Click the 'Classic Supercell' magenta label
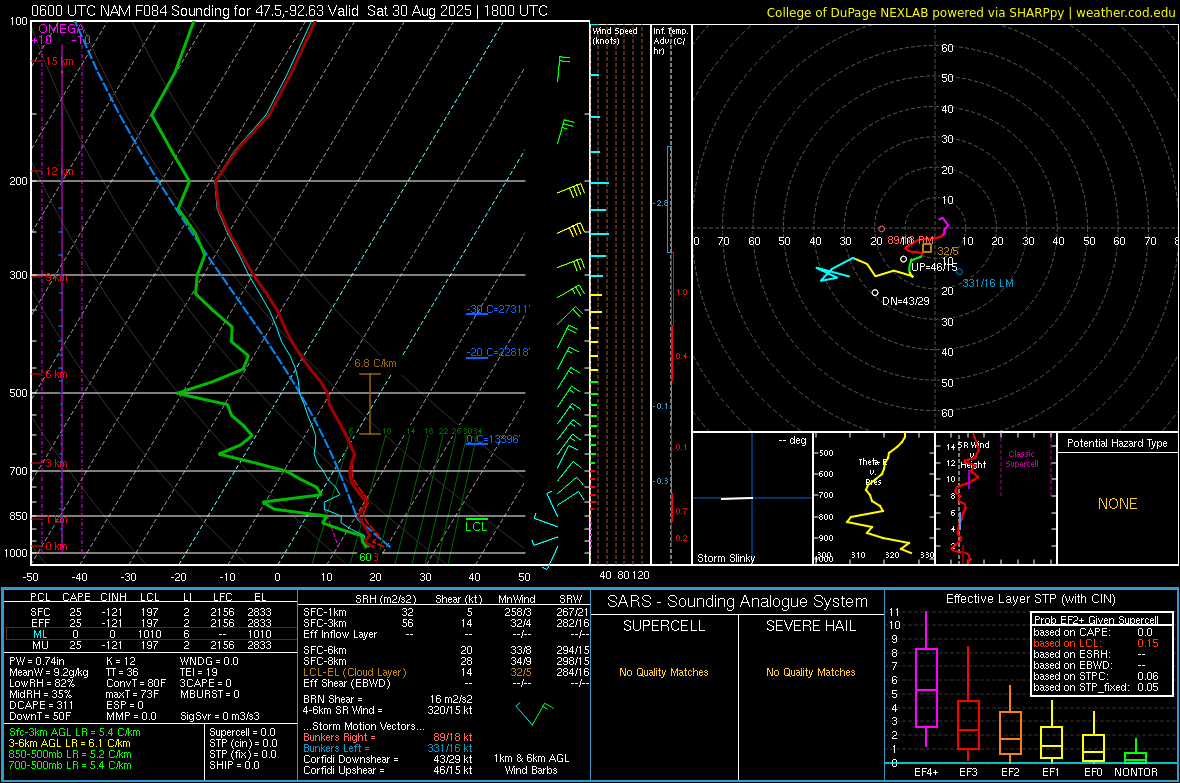The height and width of the screenshot is (783, 1180). [1021, 459]
